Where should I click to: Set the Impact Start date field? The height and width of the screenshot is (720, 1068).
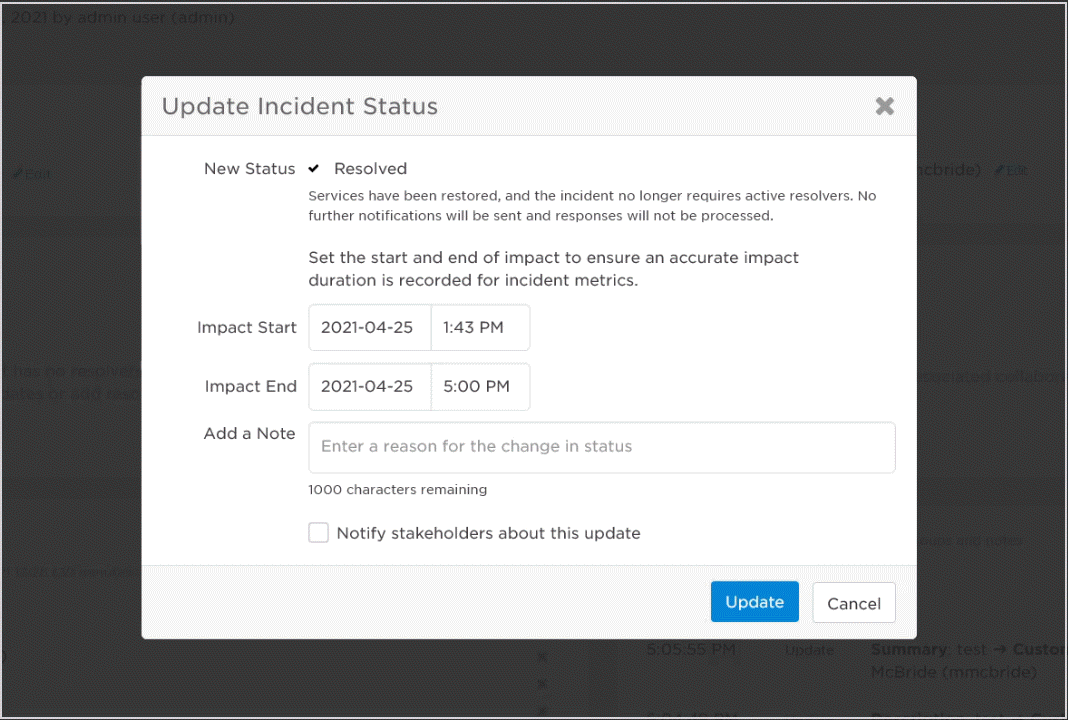[x=370, y=328]
